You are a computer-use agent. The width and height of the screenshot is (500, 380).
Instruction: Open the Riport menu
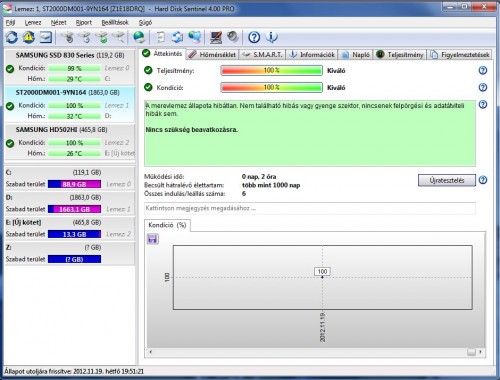coord(84,23)
